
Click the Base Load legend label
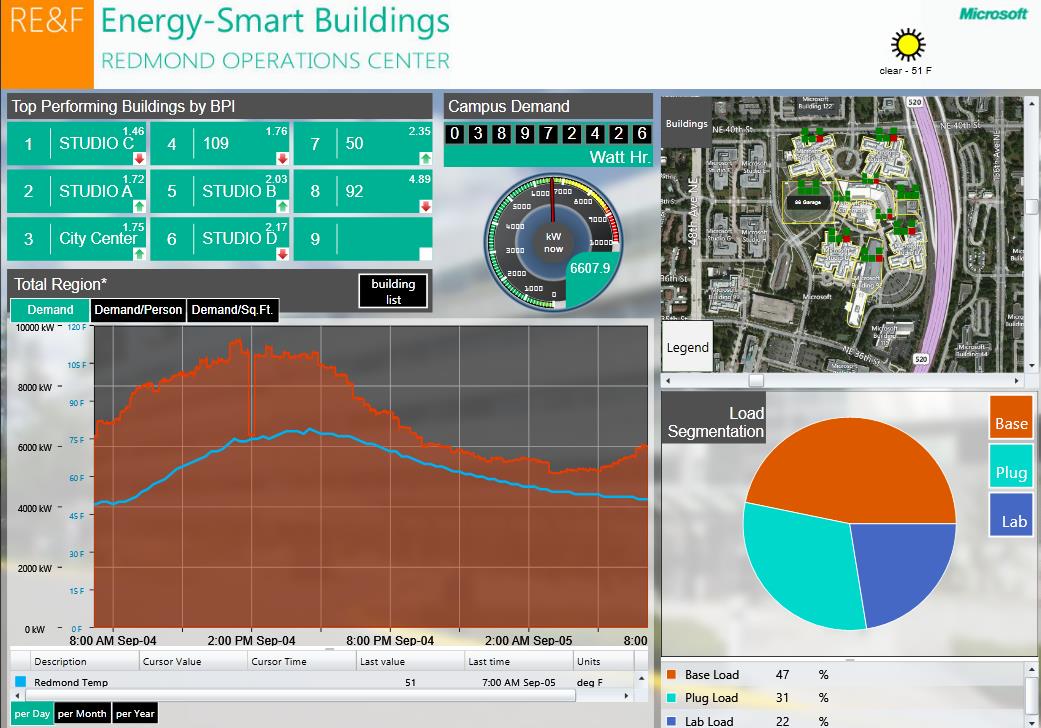coord(712,675)
